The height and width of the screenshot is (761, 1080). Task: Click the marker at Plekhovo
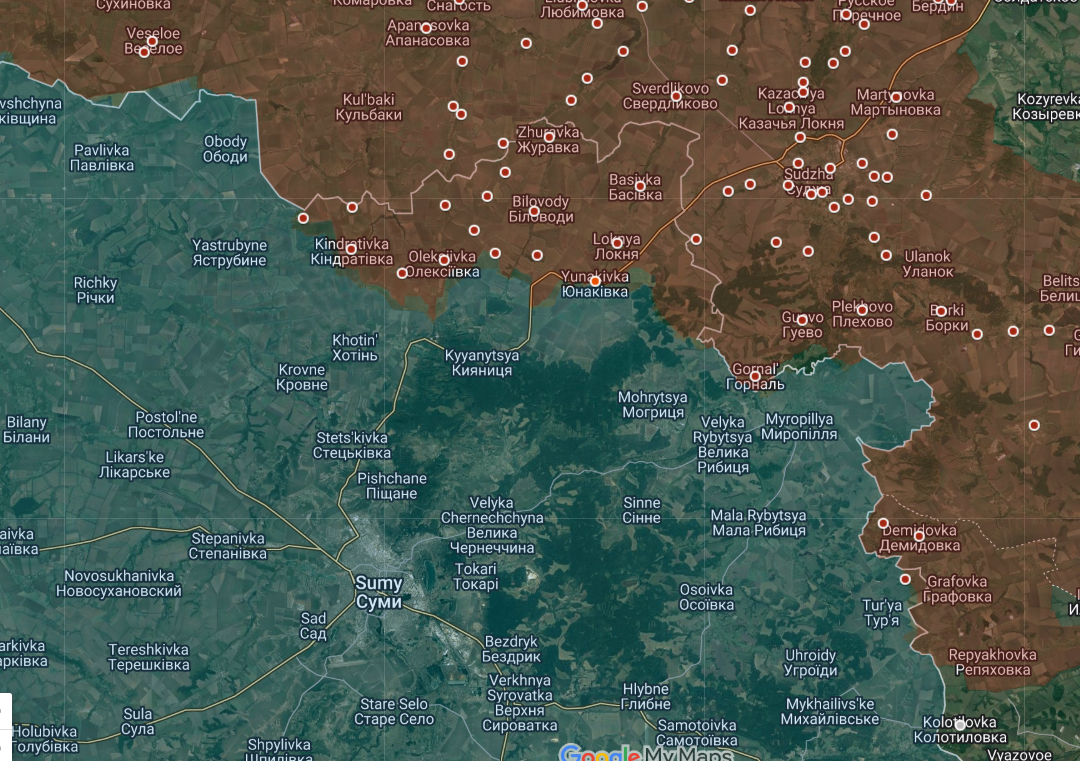point(862,311)
